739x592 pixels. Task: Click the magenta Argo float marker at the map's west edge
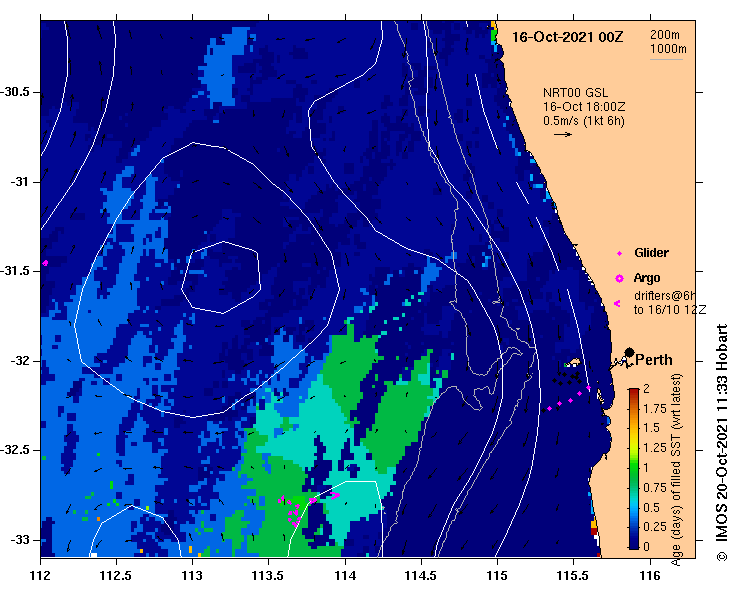(x=45, y=263)
